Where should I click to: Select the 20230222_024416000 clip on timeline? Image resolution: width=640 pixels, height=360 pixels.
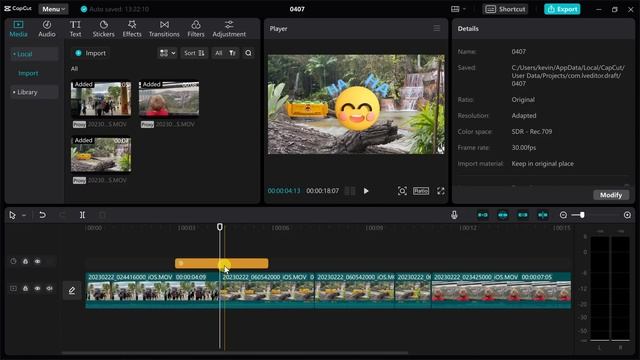[x=152, y=291]
